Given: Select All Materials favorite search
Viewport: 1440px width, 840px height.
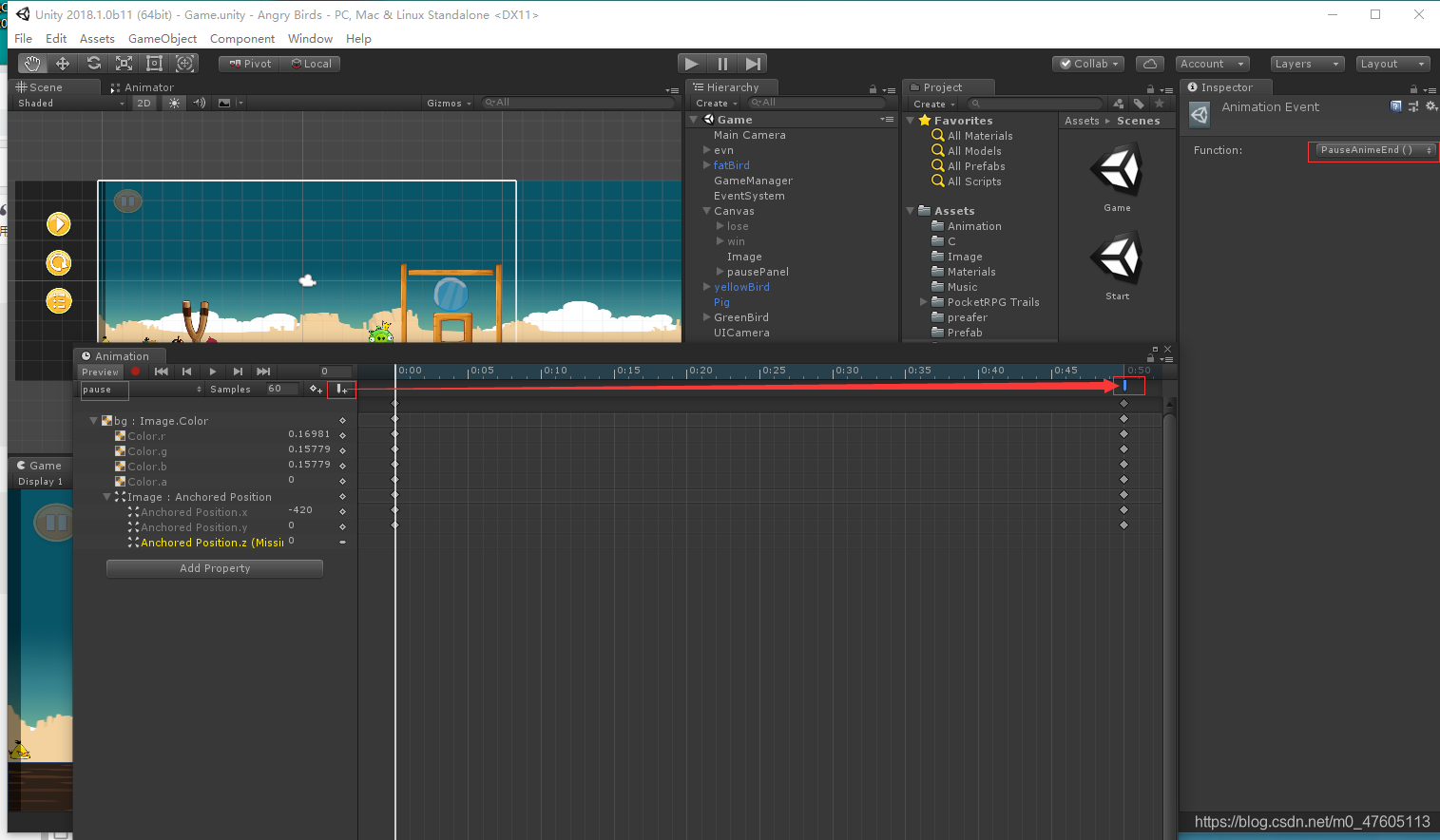Looking at the screenshot, I should 980,136.
